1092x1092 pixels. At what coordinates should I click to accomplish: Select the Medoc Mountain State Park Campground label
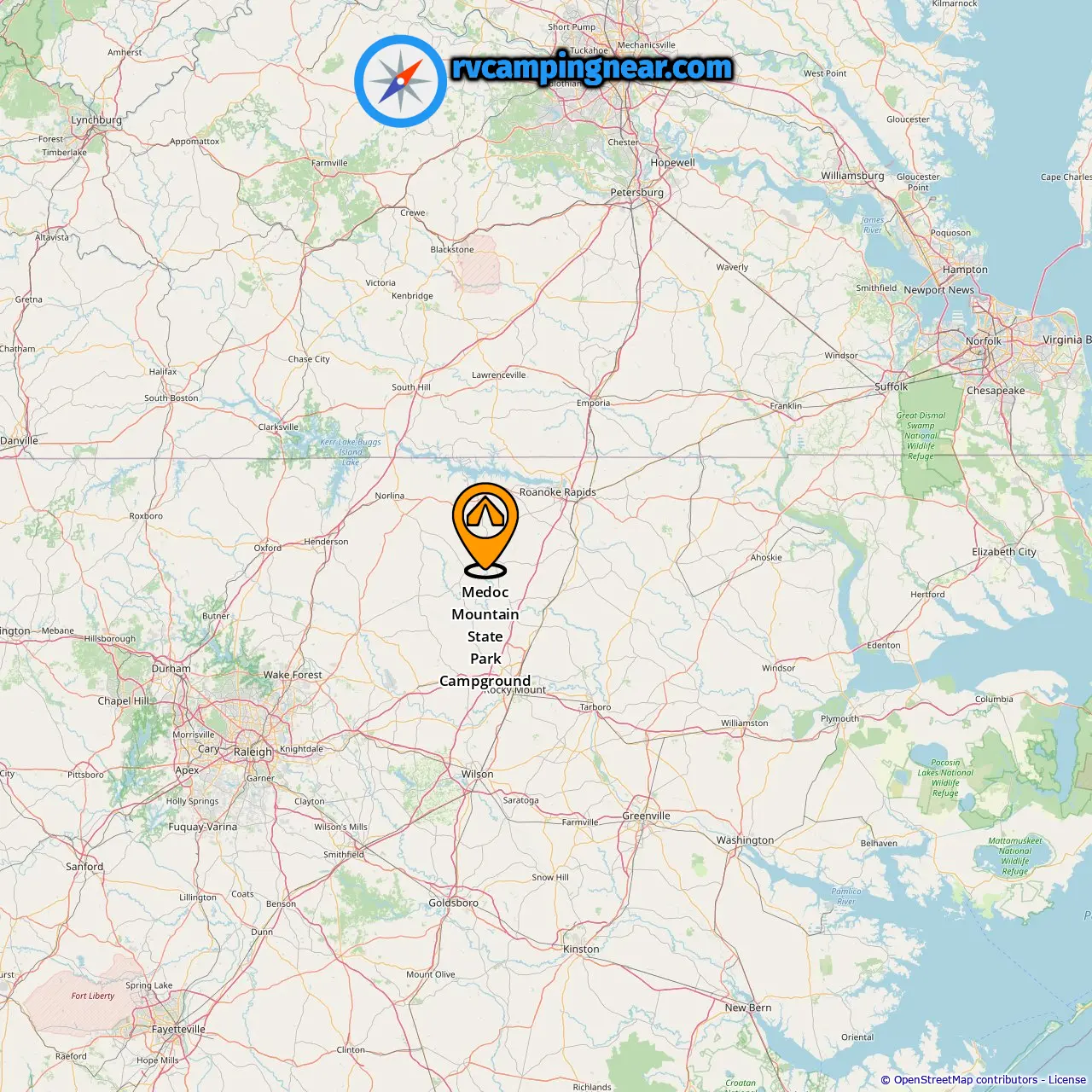(485, 636)
